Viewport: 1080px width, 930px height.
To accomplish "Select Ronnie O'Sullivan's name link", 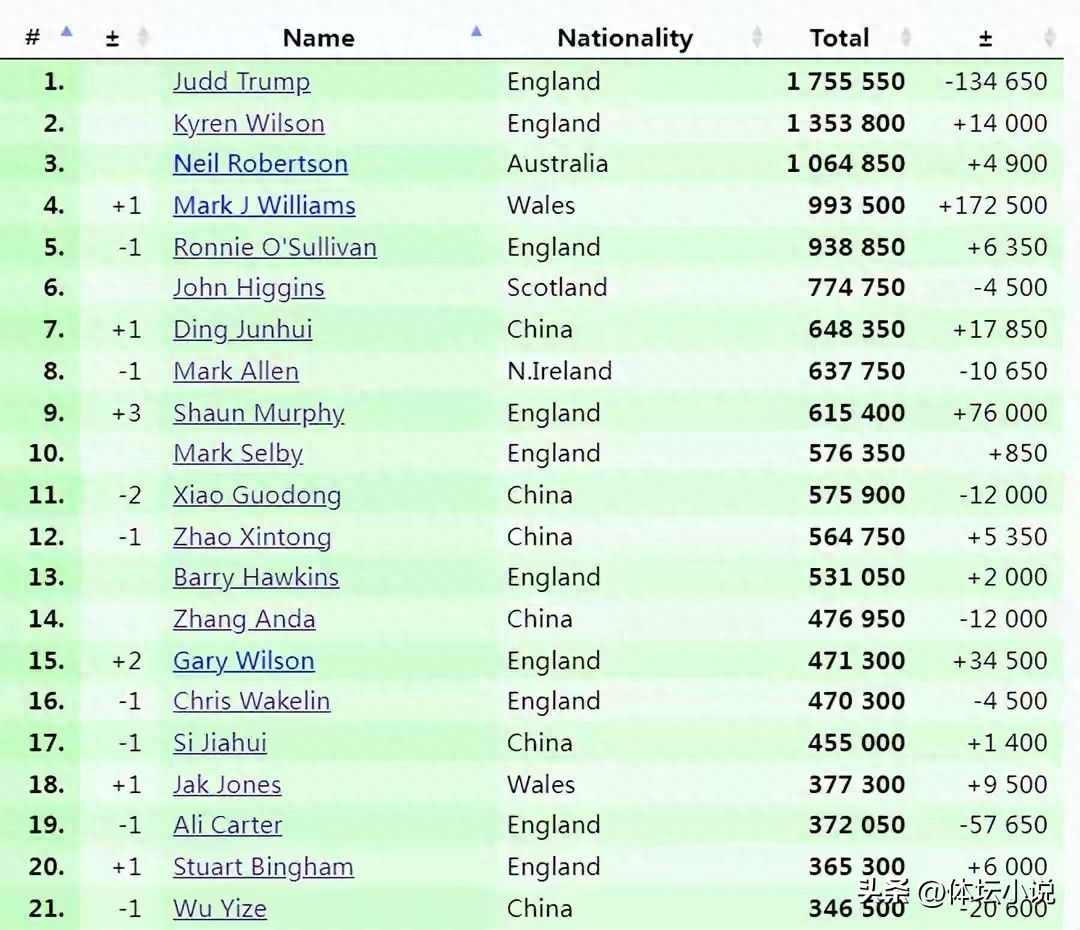I will [x=275, y=248].
